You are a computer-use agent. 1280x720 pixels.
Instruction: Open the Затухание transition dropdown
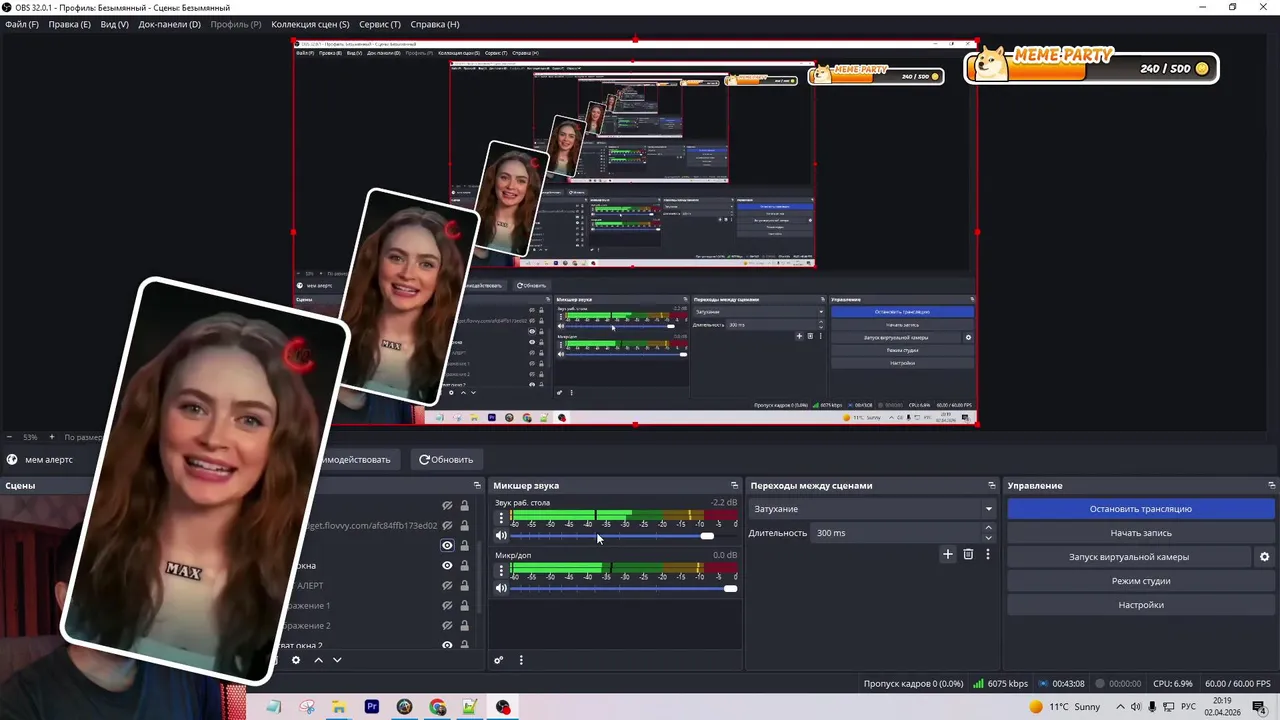pos(872,509)
